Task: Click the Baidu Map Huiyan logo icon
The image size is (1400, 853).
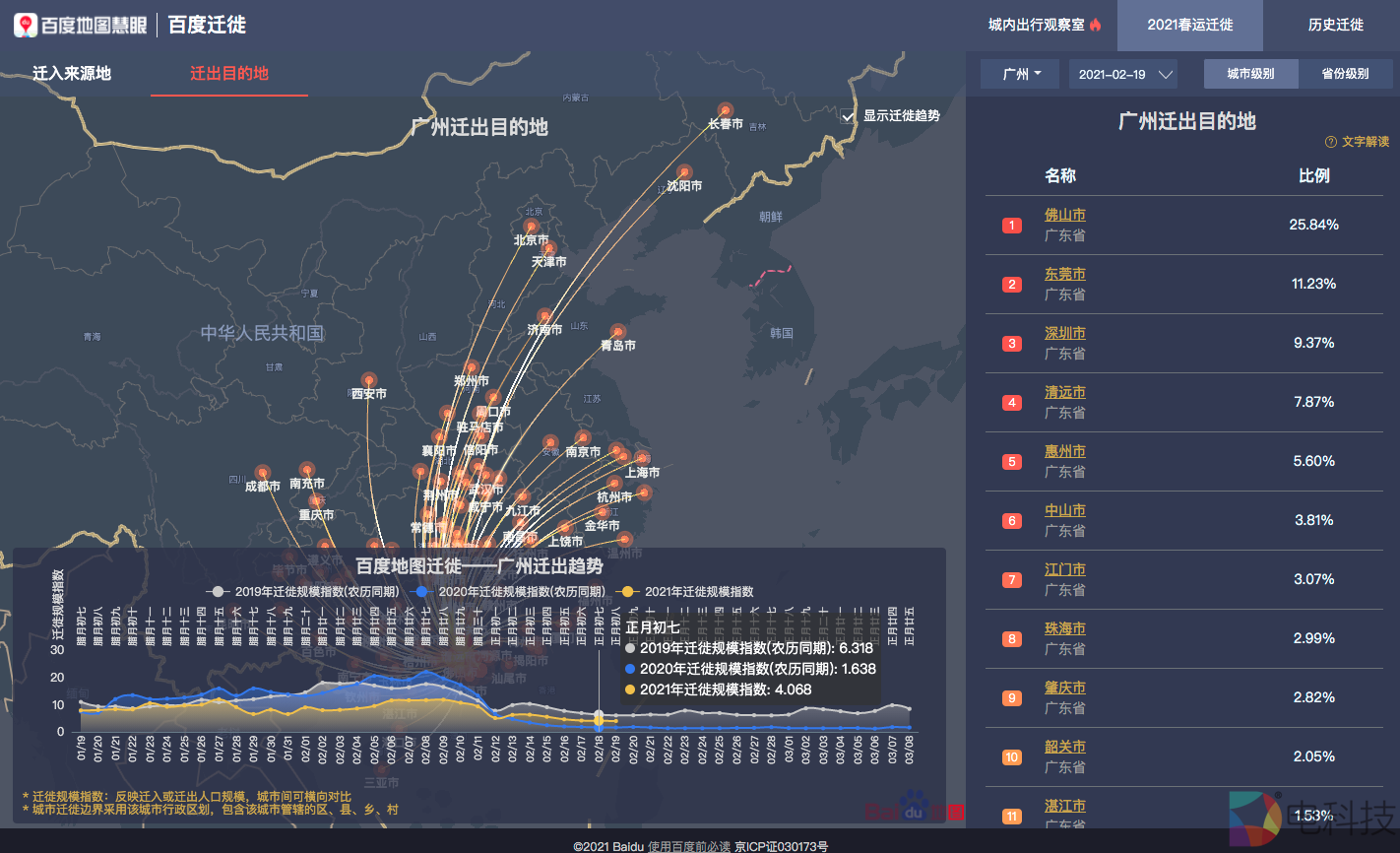Action: click(x=26, y=25)
